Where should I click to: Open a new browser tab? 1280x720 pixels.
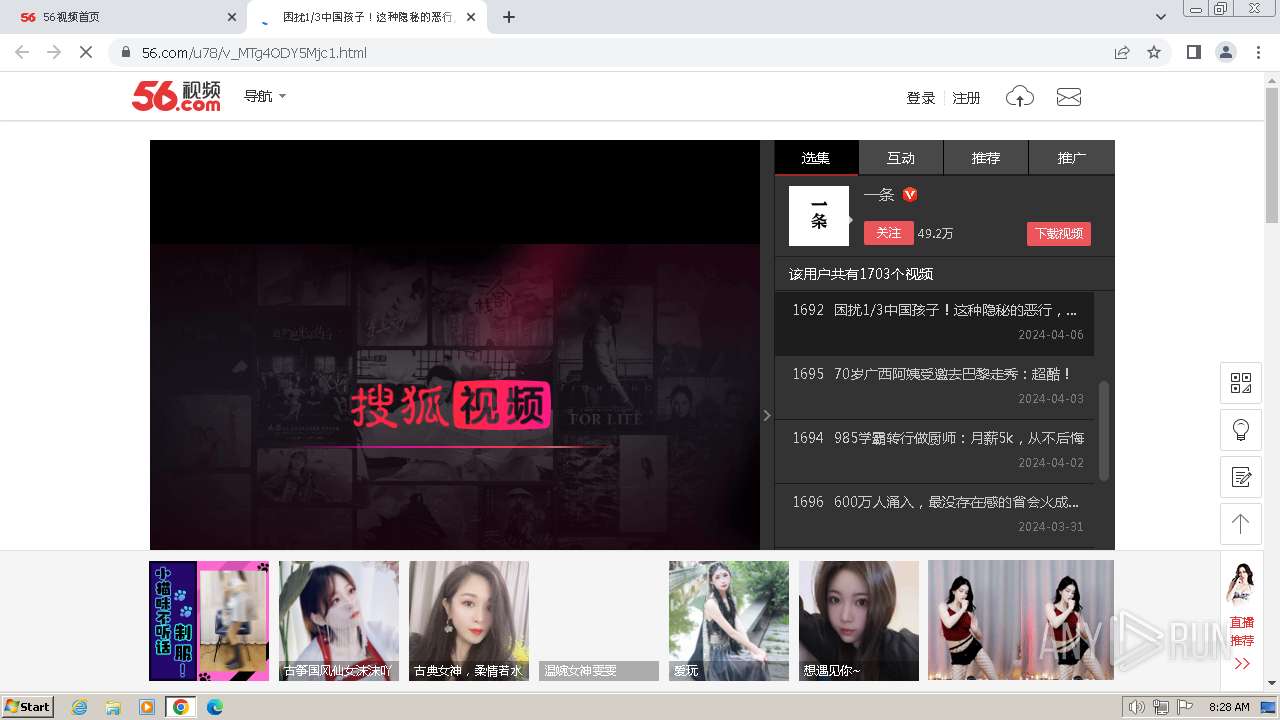(509, 17)
